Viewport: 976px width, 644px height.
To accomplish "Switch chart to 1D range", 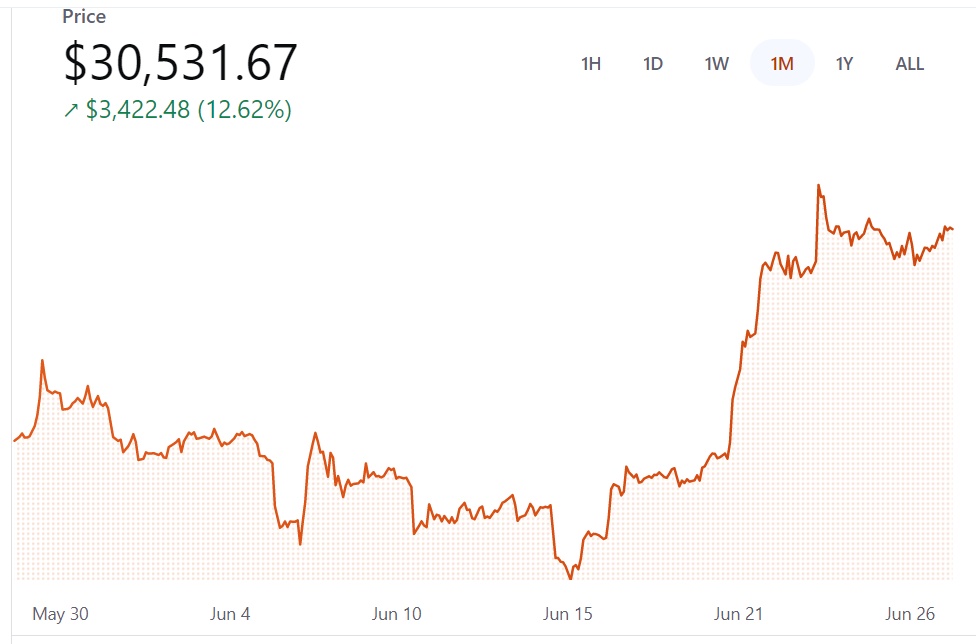I will coord(653,64).
